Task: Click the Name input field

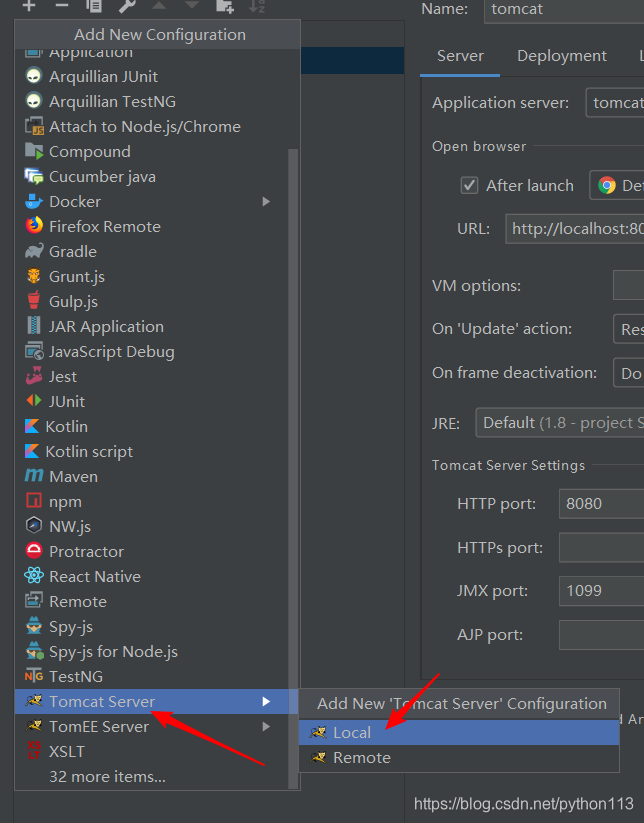Action: tap(564, 9)
